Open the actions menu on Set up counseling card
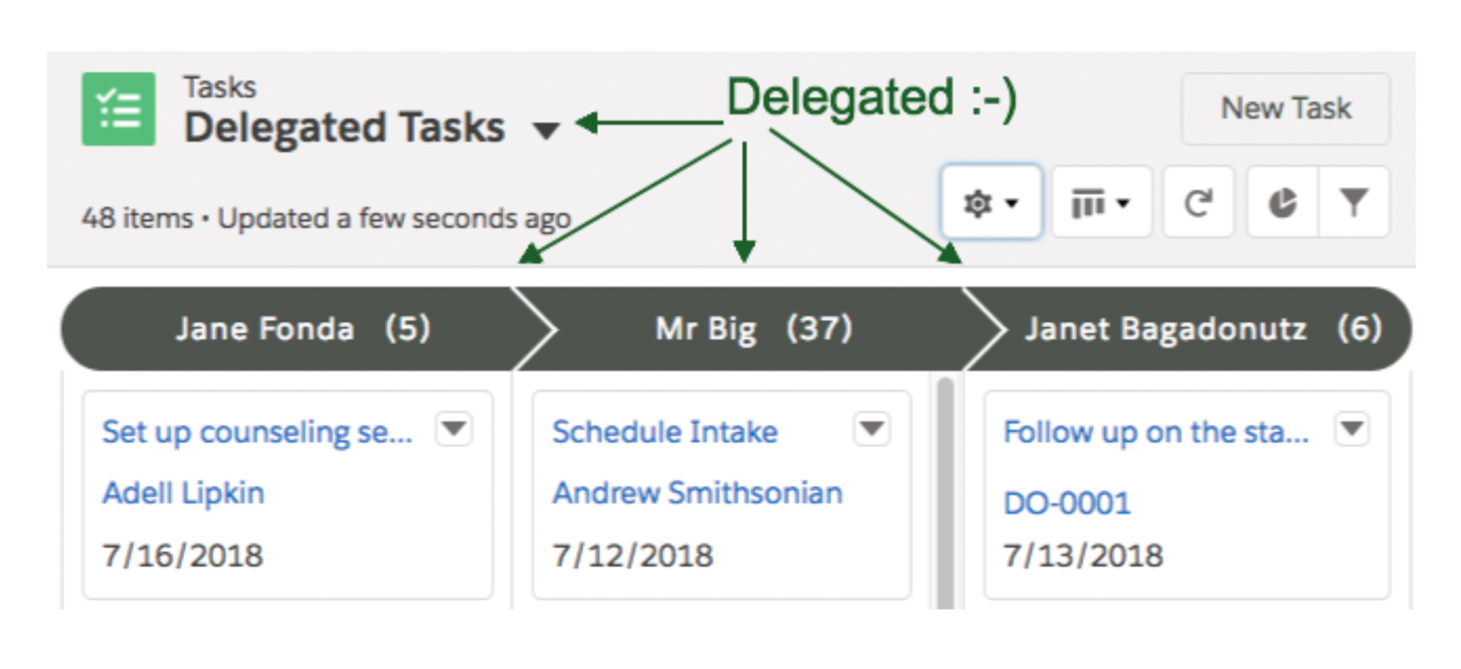 454,429
